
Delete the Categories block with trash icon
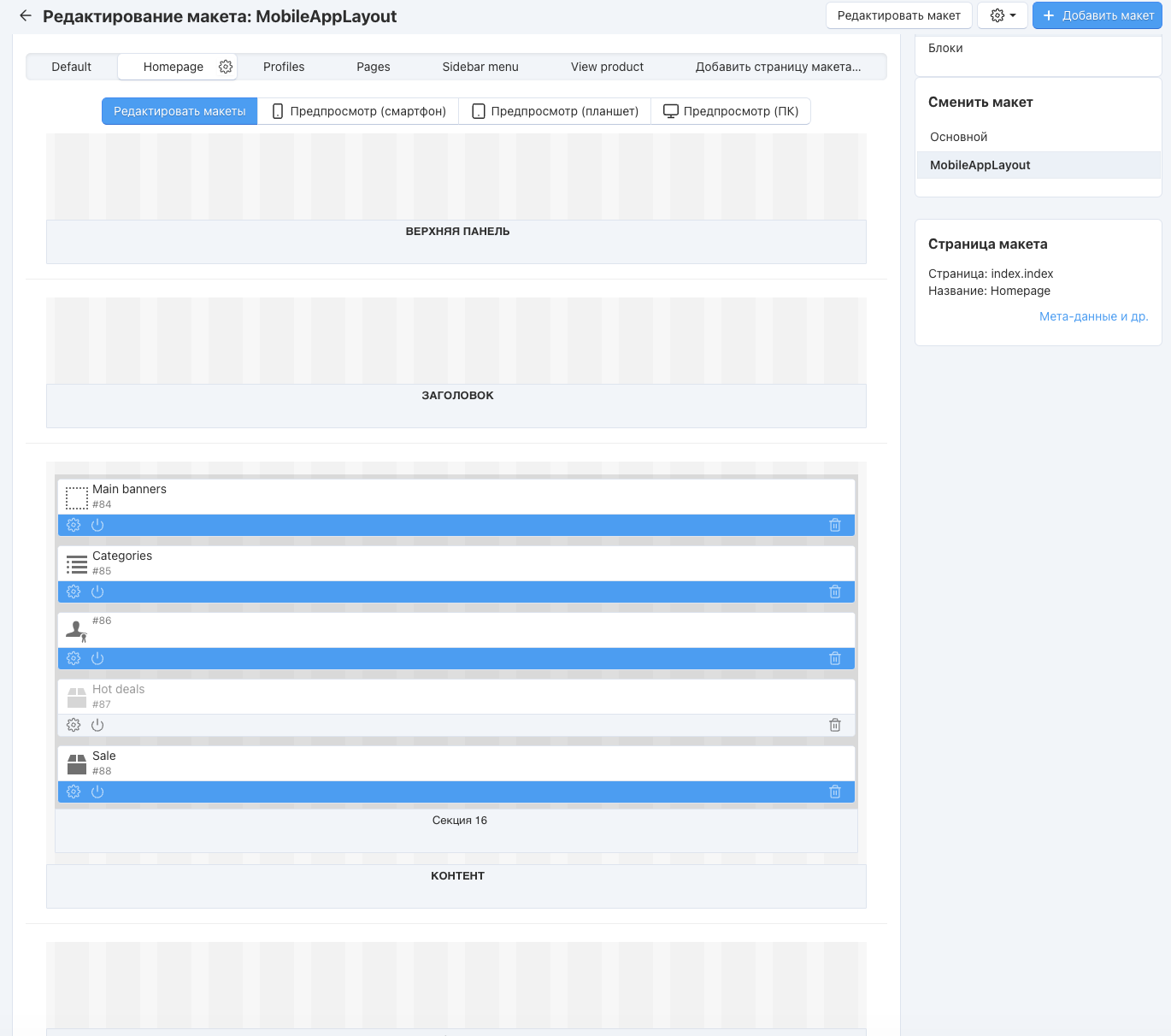click(x=835, y=592)
